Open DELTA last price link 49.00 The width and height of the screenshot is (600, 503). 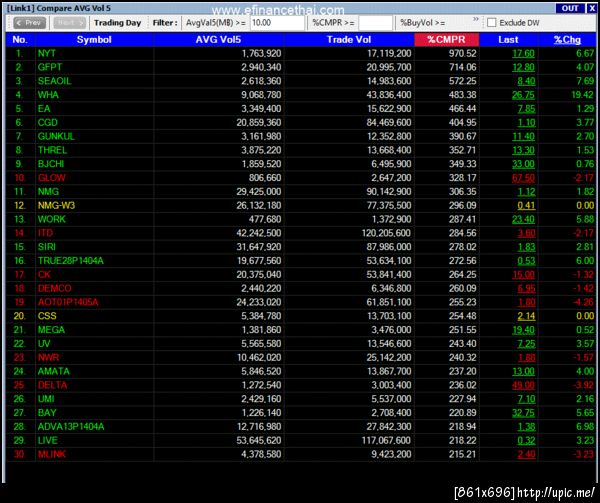pyautogui.click(x=523, y=385)
